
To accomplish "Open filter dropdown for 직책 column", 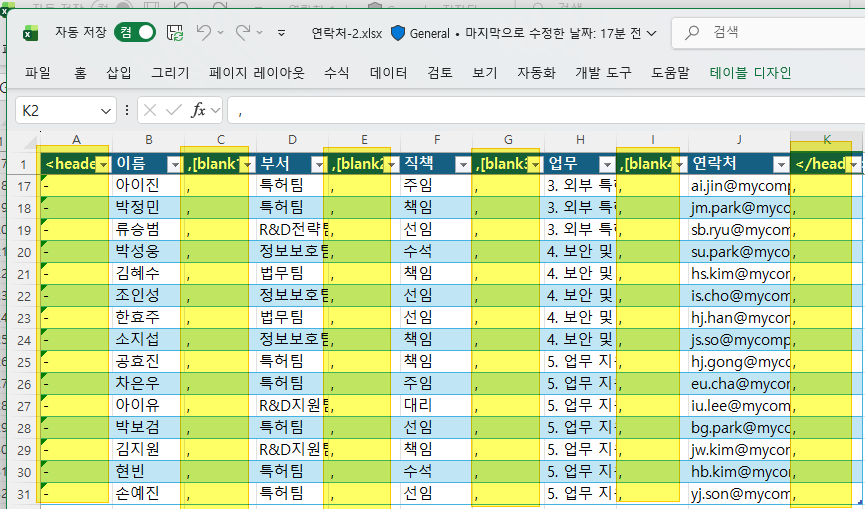I will point(463,164).
